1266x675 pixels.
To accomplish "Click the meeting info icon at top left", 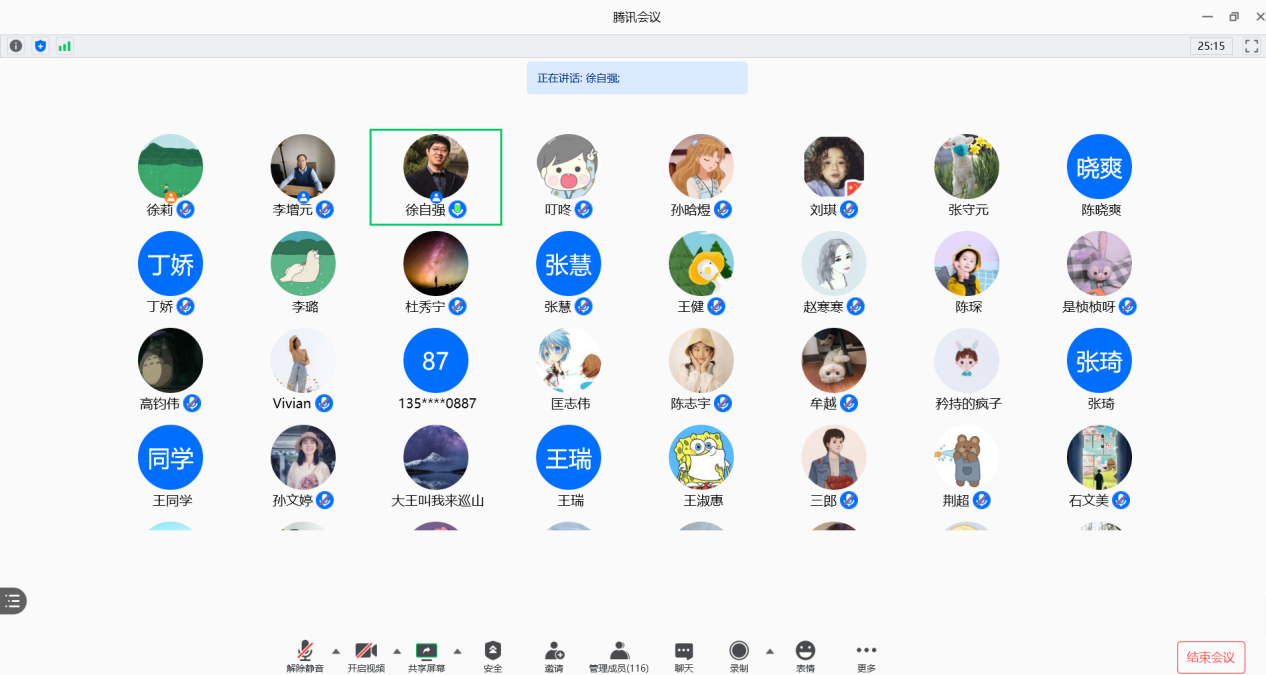I will click(x=16, y=46).
